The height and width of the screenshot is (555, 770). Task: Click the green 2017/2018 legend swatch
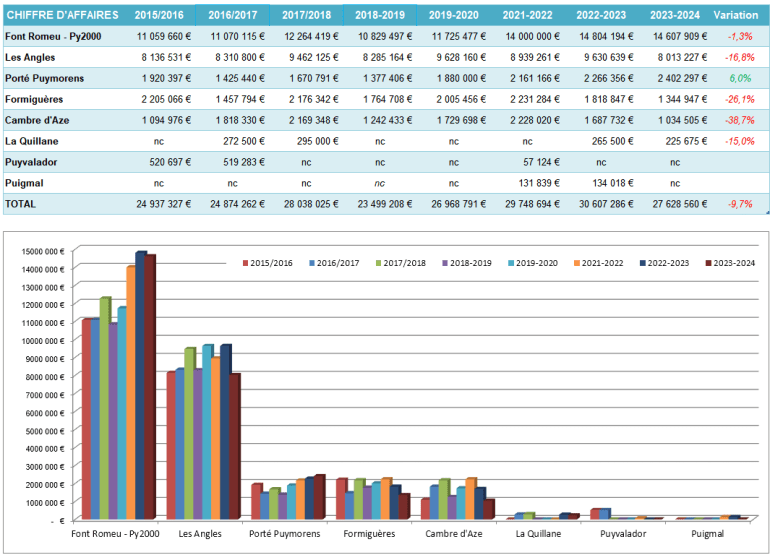tap(377, 262)
